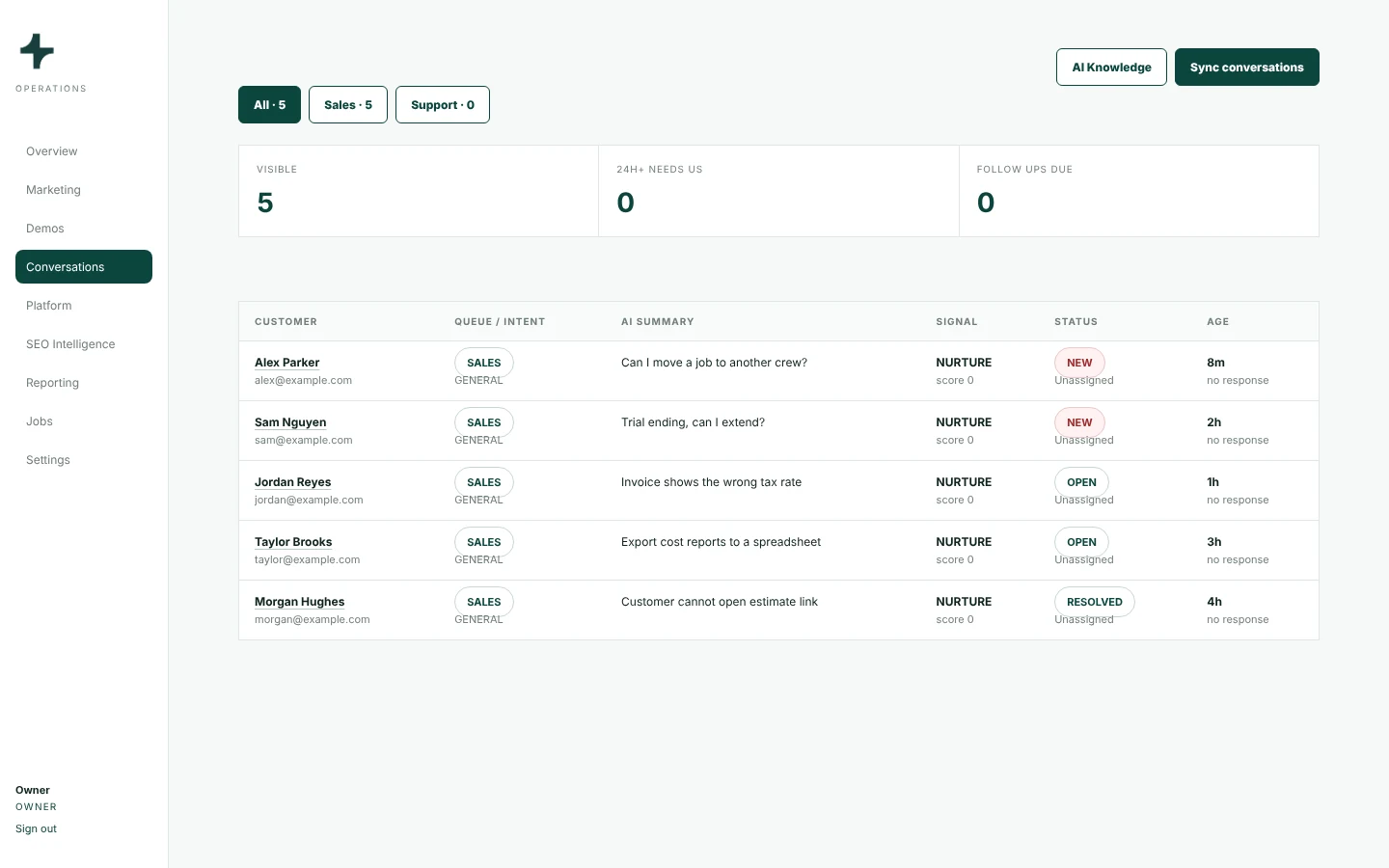The image size is (1389, 868).
Task: Click the VISIBLE stat card showing 5
Action: (419, 191)
